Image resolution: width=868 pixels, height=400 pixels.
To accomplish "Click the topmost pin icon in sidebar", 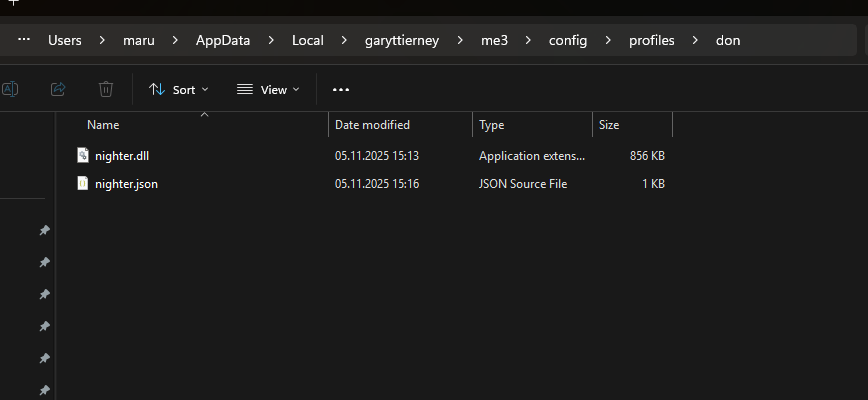I will click(44, 231).
